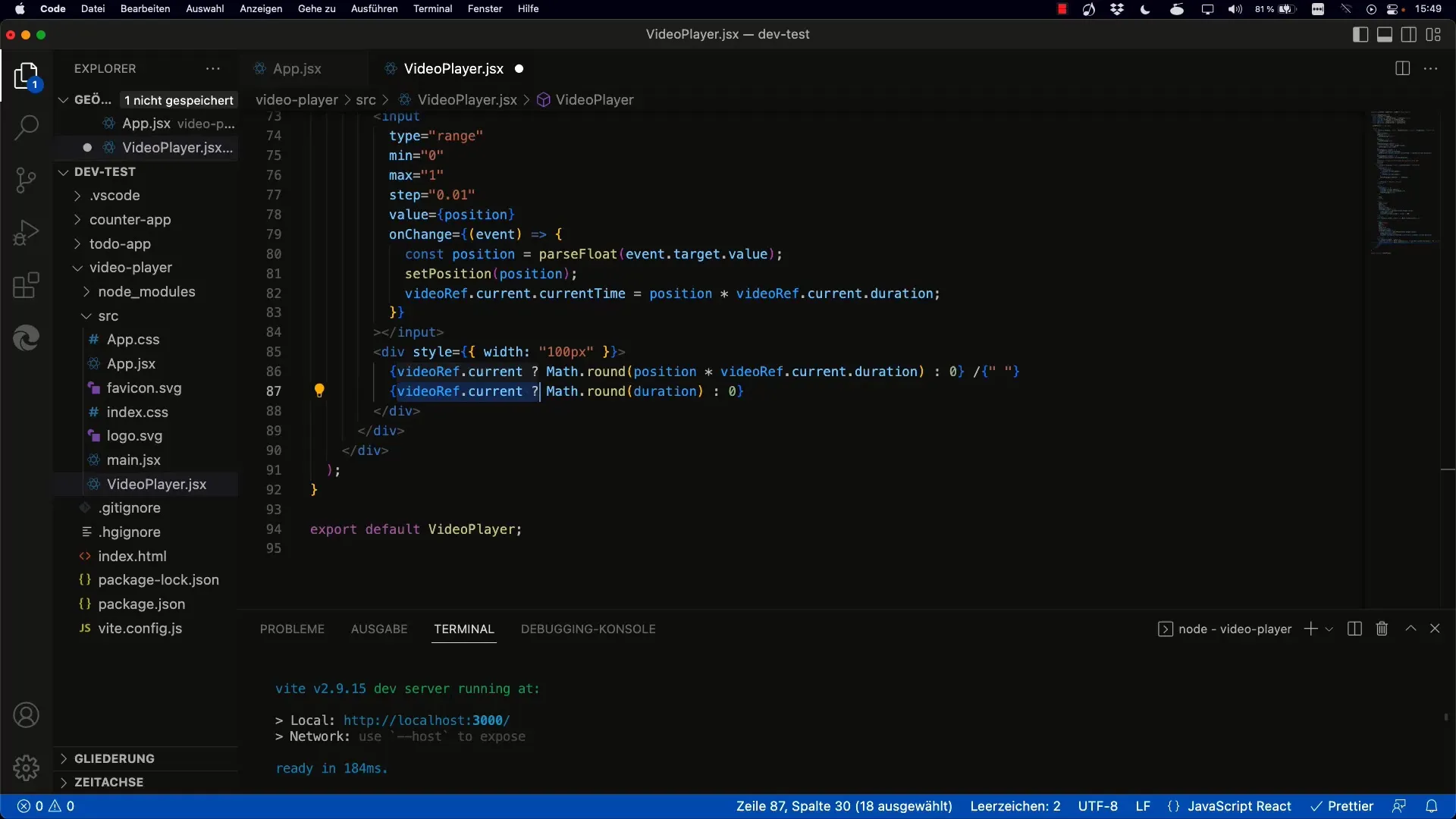
Task: Maximize the panel size with caret
Action: tap(1410, 629)
